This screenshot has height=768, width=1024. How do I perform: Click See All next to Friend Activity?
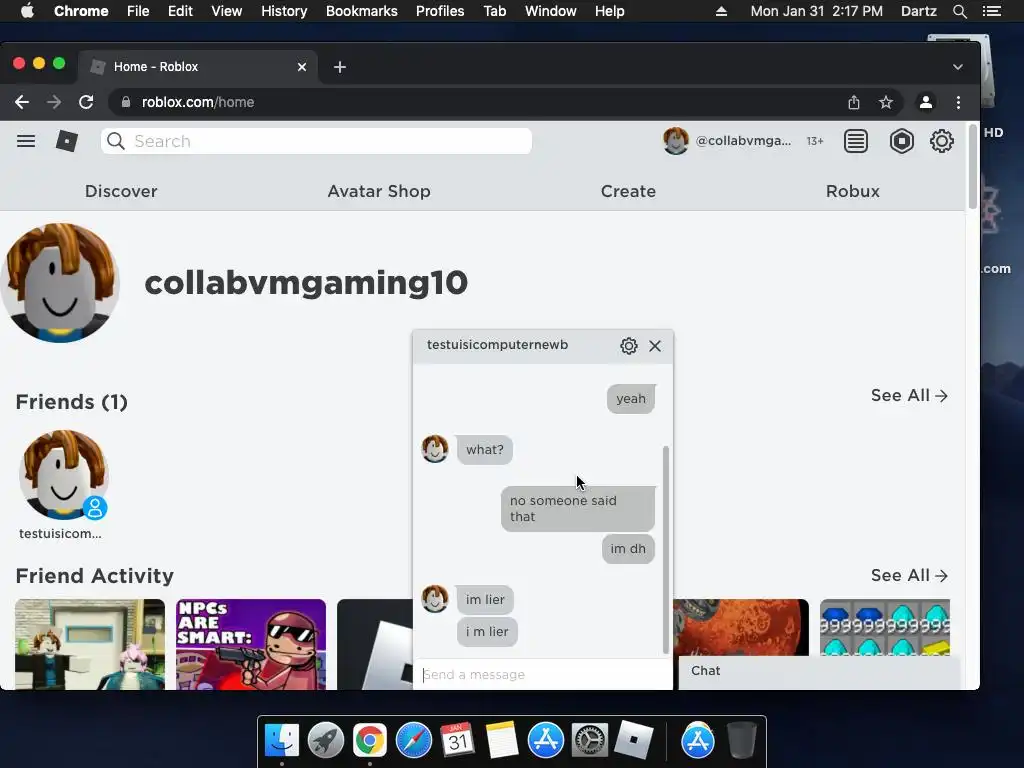click(x=909, y=575)
